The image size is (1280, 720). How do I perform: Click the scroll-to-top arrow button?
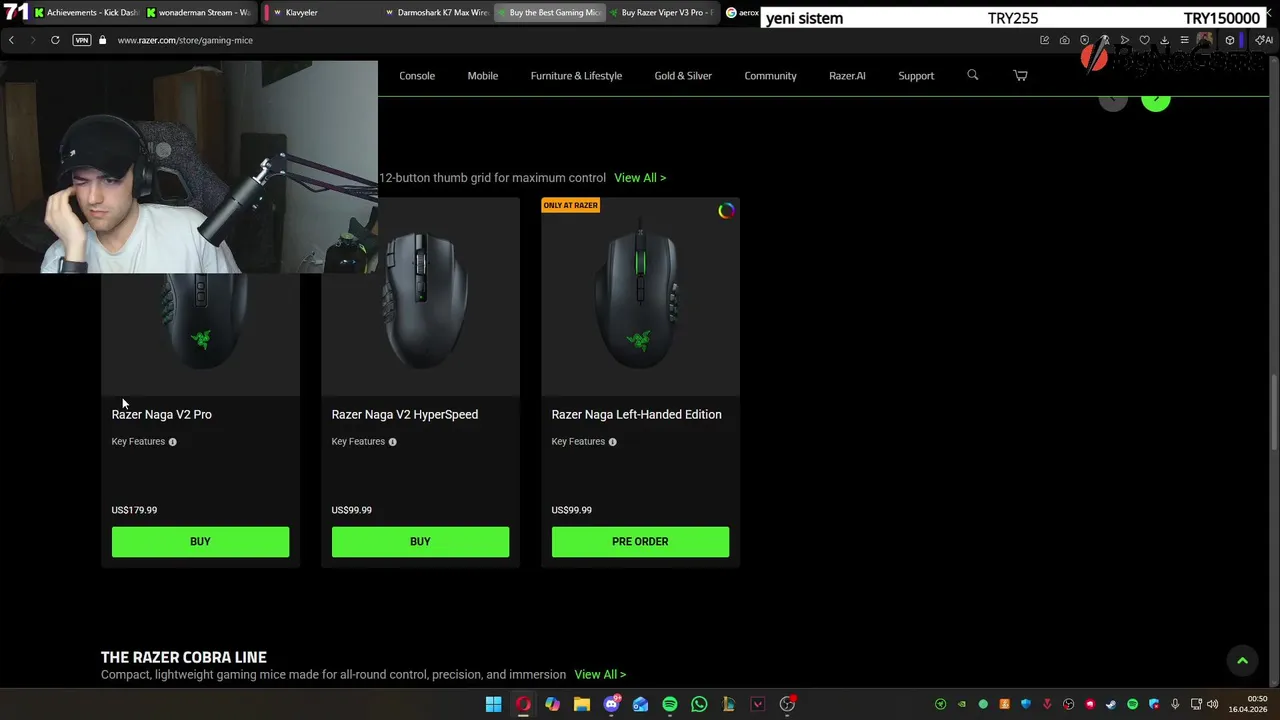1242,660
